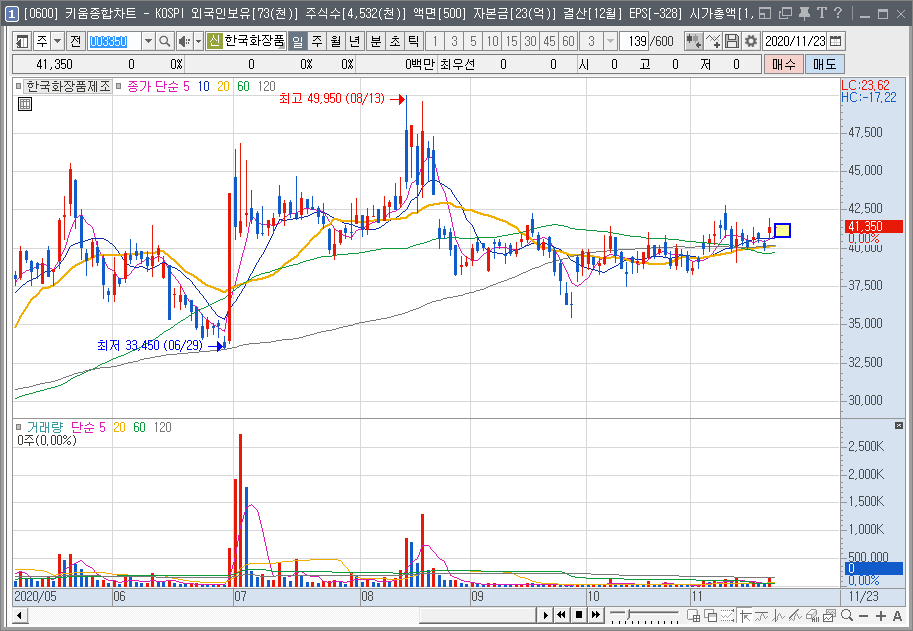The image size is (913, 631).
Task: Click the 거래량 volume legend label
Action: pos(45,427)
